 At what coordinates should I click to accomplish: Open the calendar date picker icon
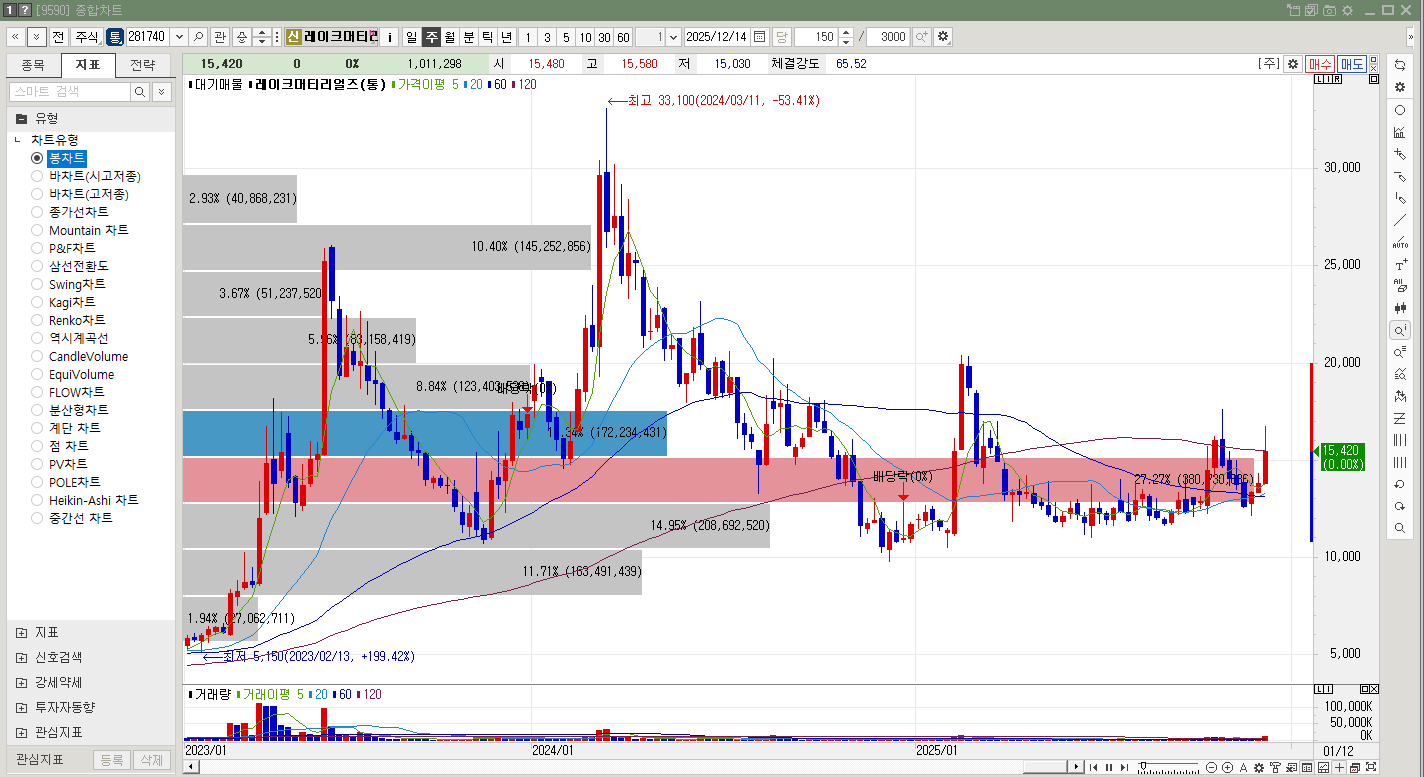(760, 36)
